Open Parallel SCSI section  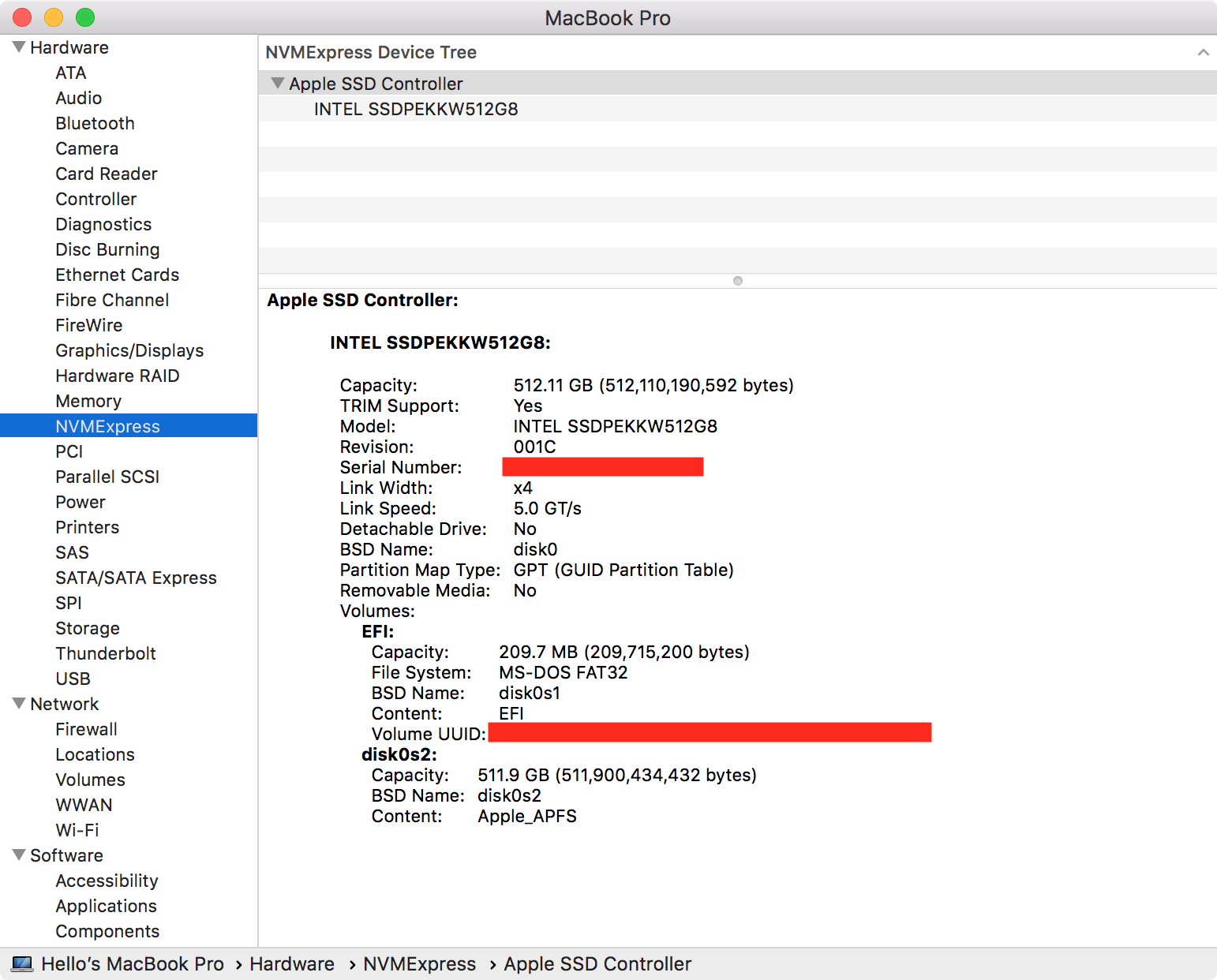pos(107,477)
